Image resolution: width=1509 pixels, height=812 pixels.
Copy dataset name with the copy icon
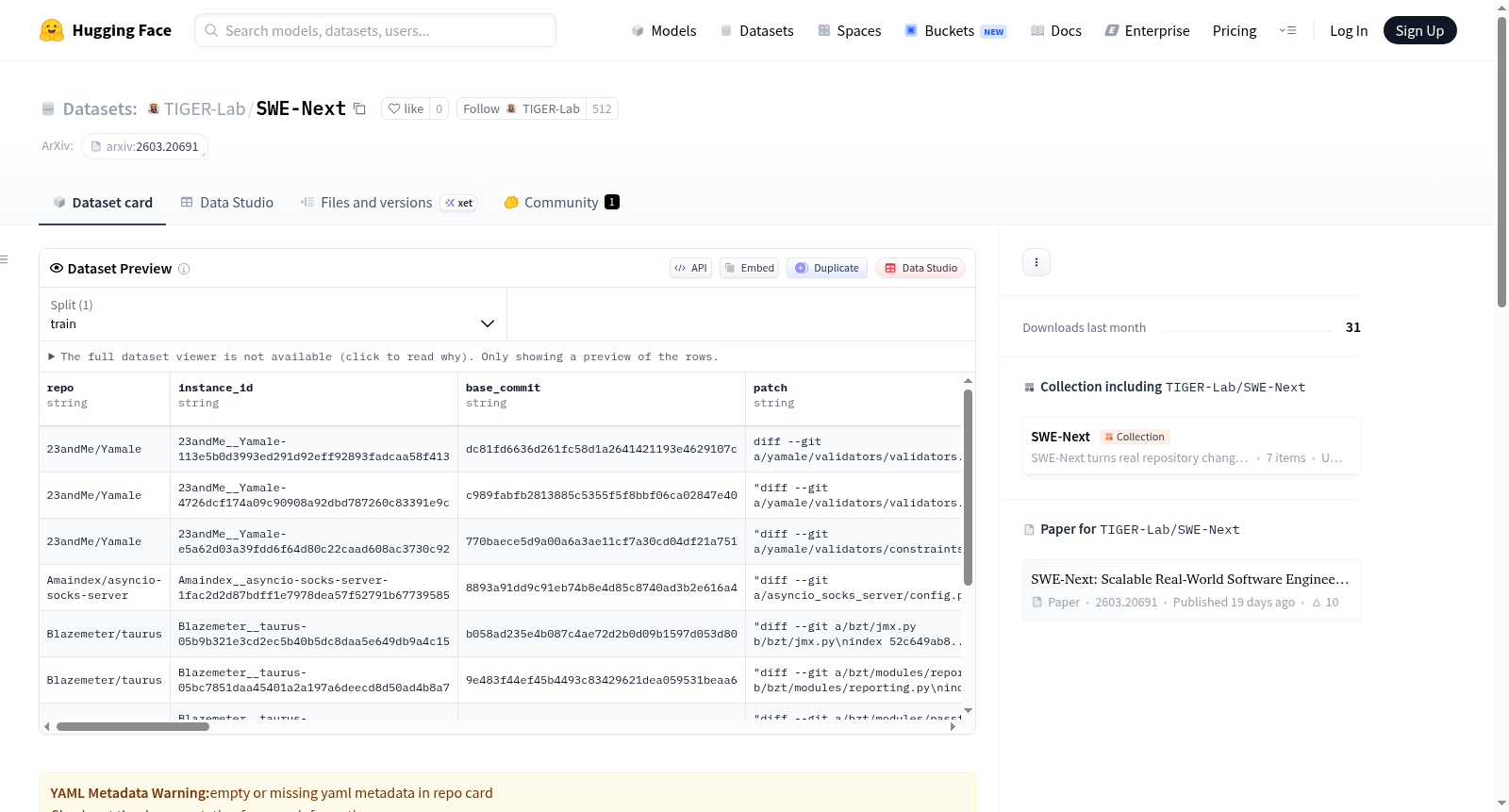click(359, 108)
